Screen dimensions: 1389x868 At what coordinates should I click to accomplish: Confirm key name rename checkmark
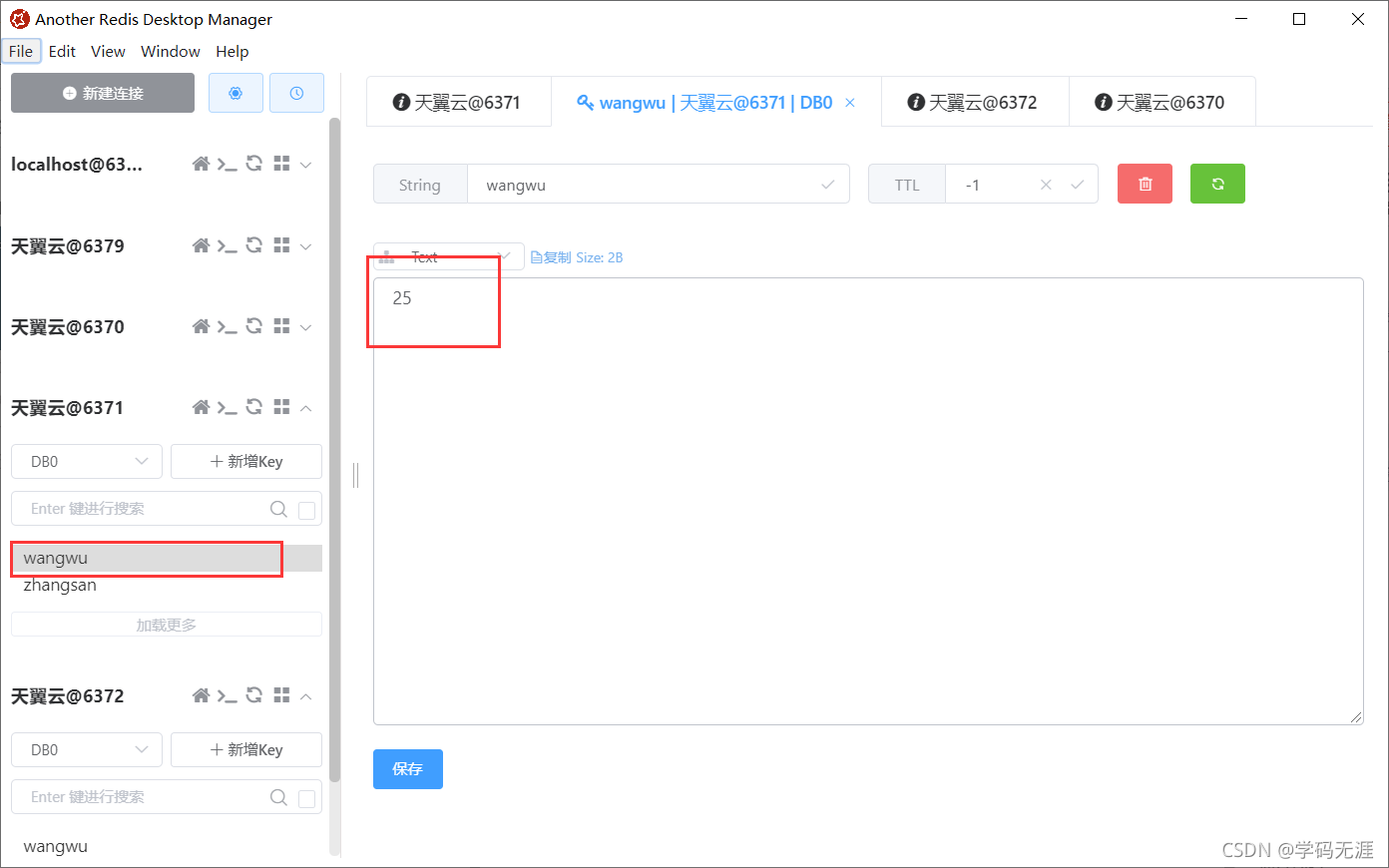[828, 185]
